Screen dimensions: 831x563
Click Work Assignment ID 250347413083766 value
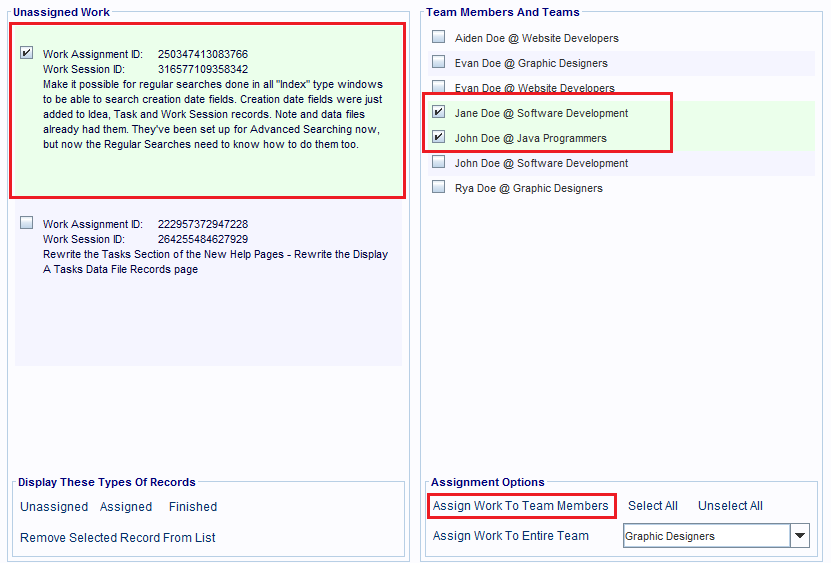point(203,54)
